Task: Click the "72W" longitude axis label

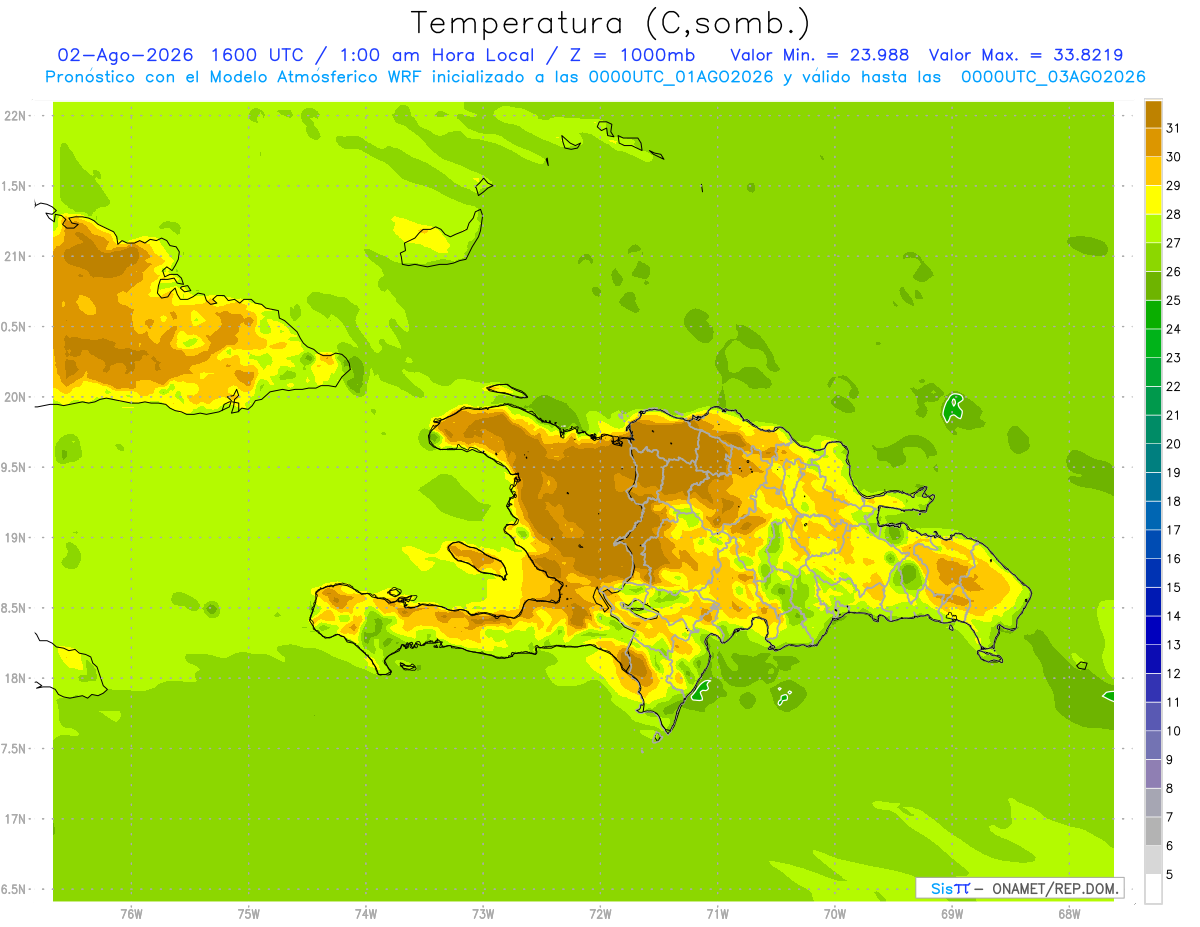Action: click(600, 913)
